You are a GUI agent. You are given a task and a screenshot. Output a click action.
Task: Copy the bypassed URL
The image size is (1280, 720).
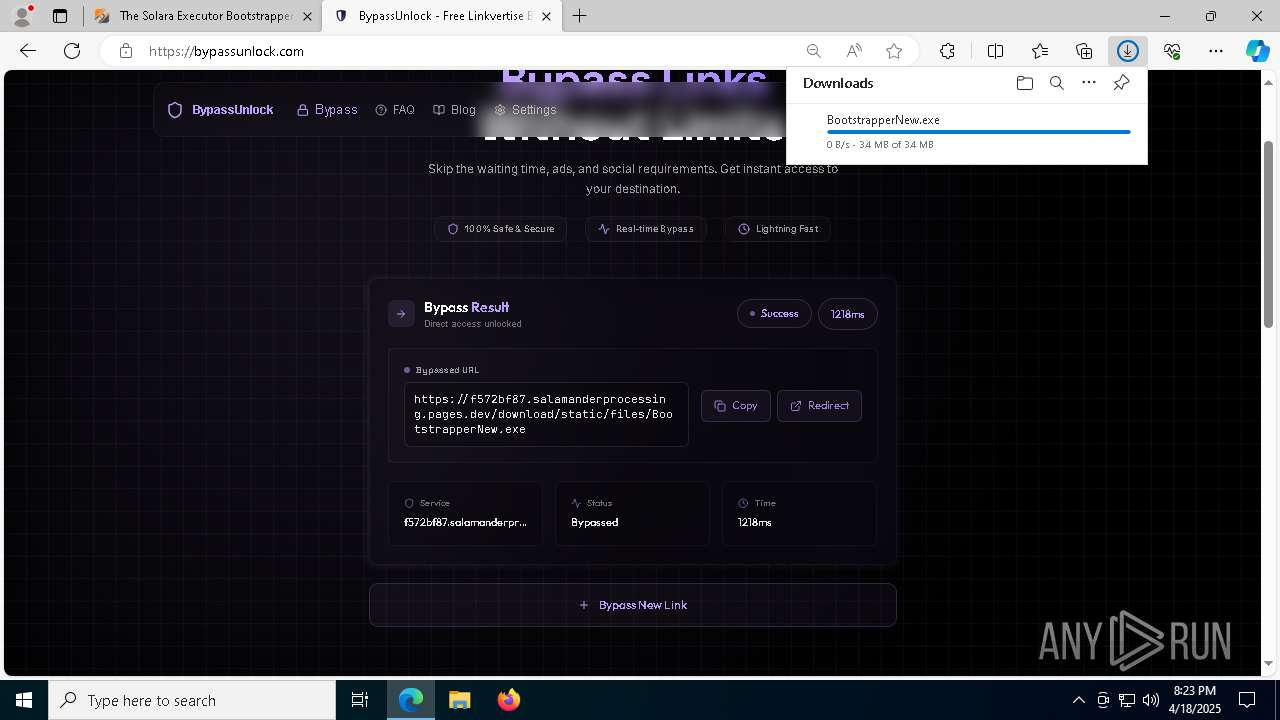coord(736,406)
